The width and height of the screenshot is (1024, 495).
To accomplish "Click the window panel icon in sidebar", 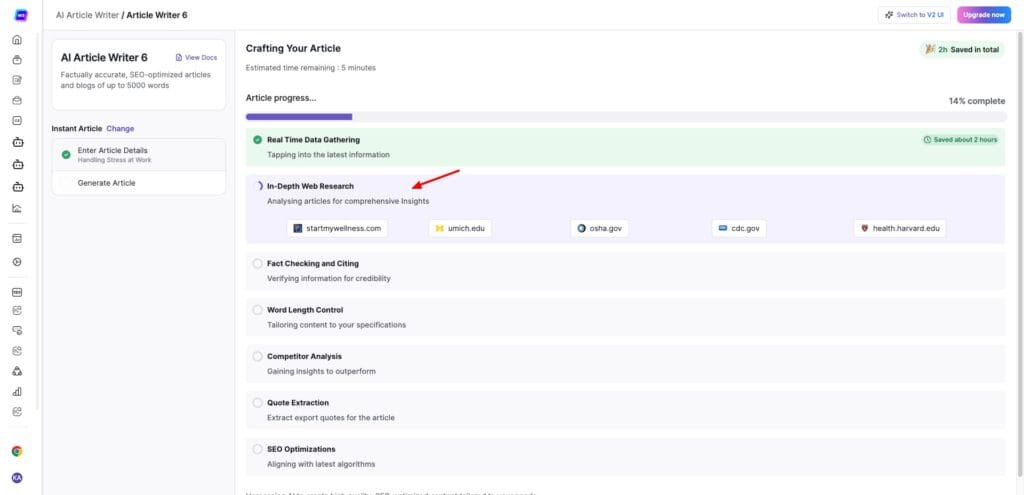I will 18,238.
